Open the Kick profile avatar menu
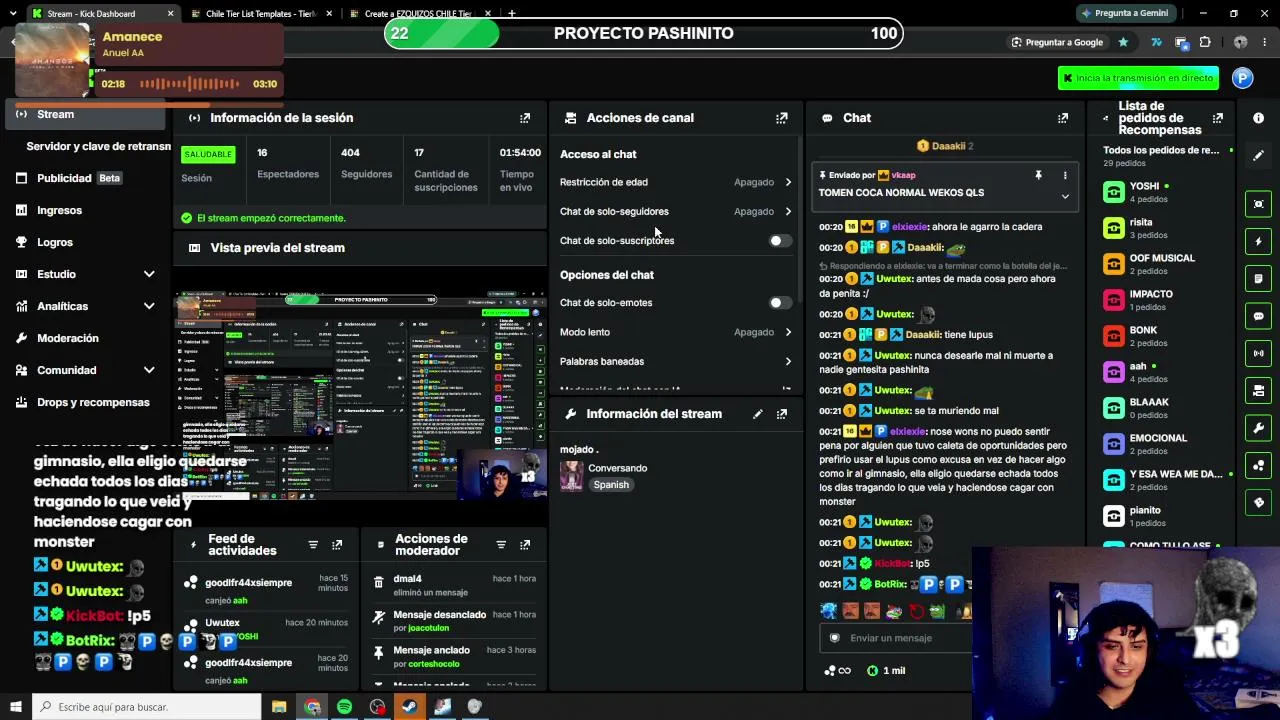 point(1243,78)
